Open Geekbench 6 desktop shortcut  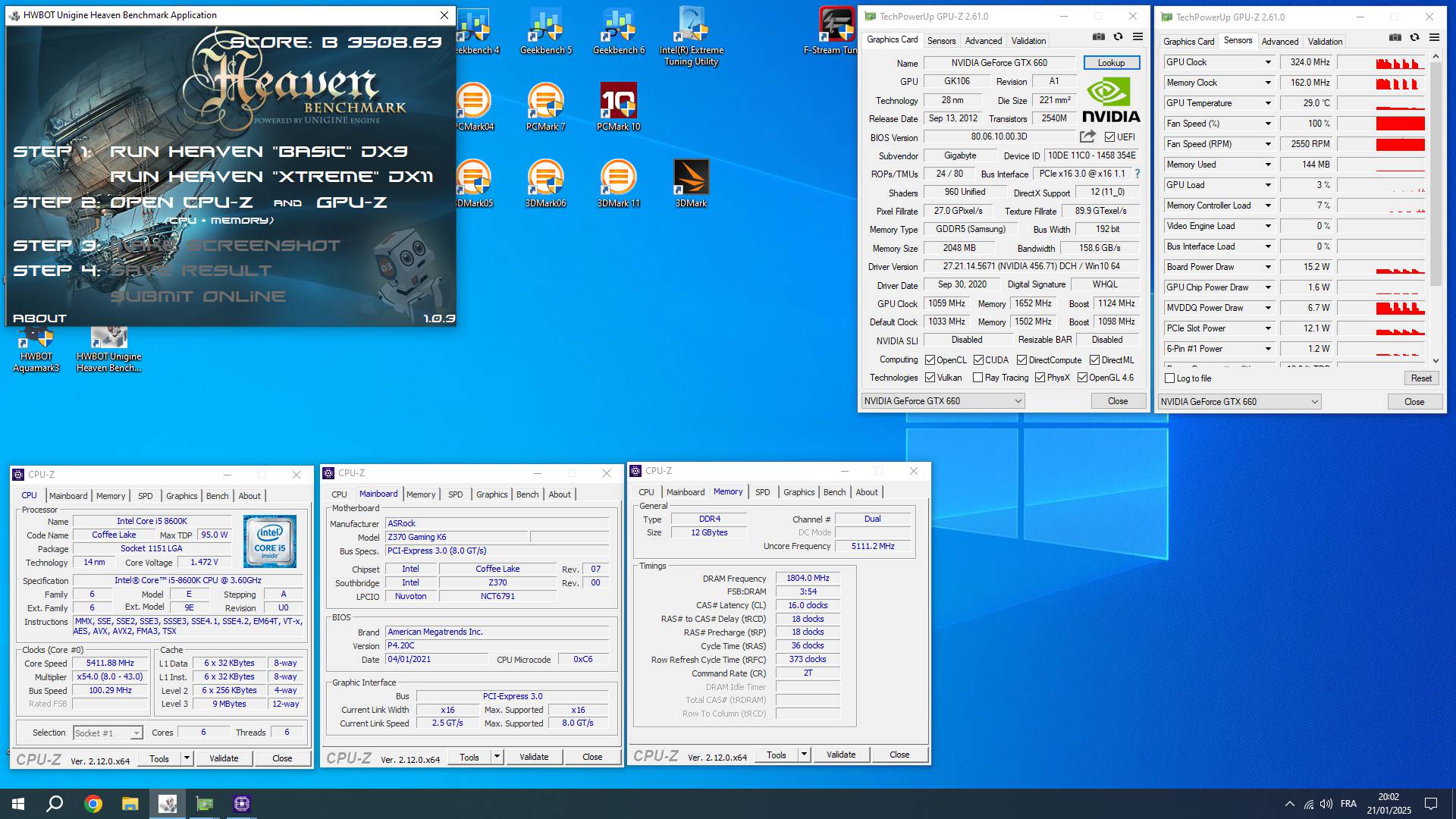(619, 32)
